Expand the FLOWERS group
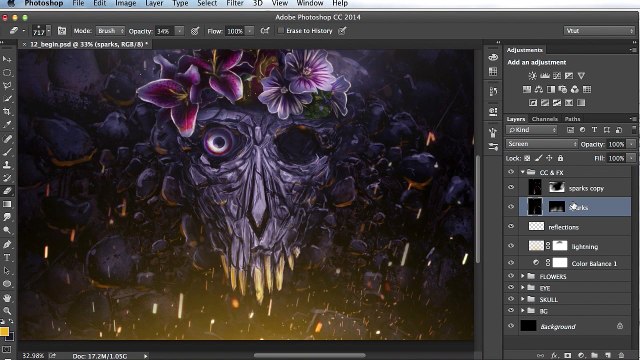This screenshot has height=360, width=640. point(522,276)
